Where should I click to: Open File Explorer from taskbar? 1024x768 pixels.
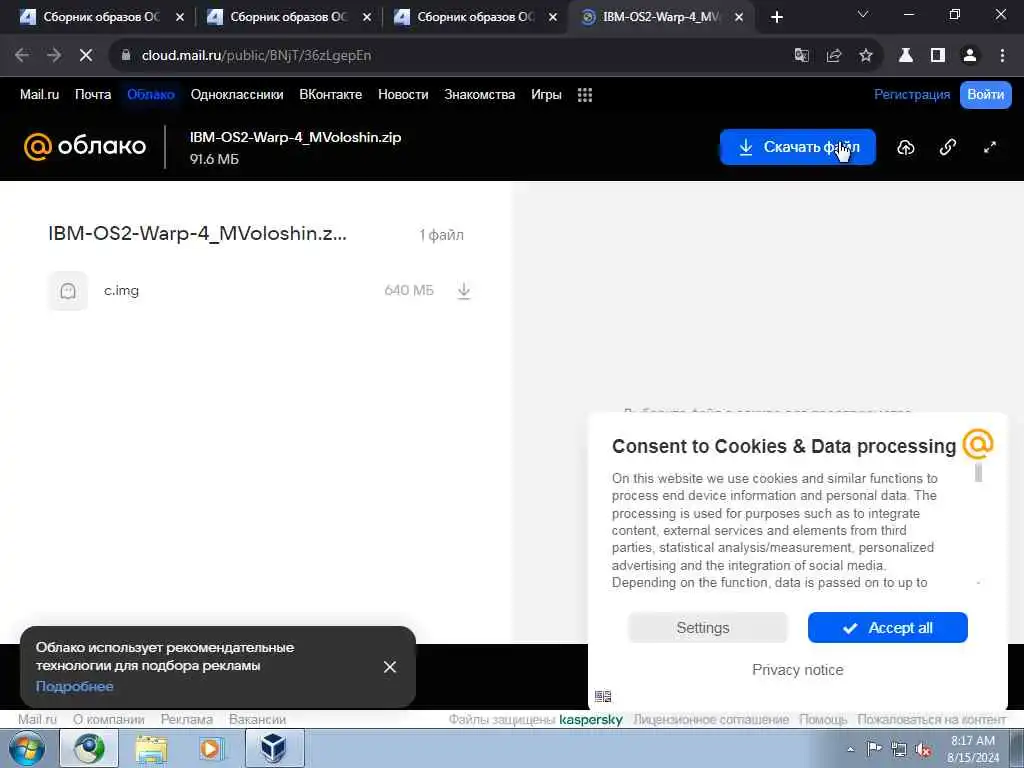(151, 748)
